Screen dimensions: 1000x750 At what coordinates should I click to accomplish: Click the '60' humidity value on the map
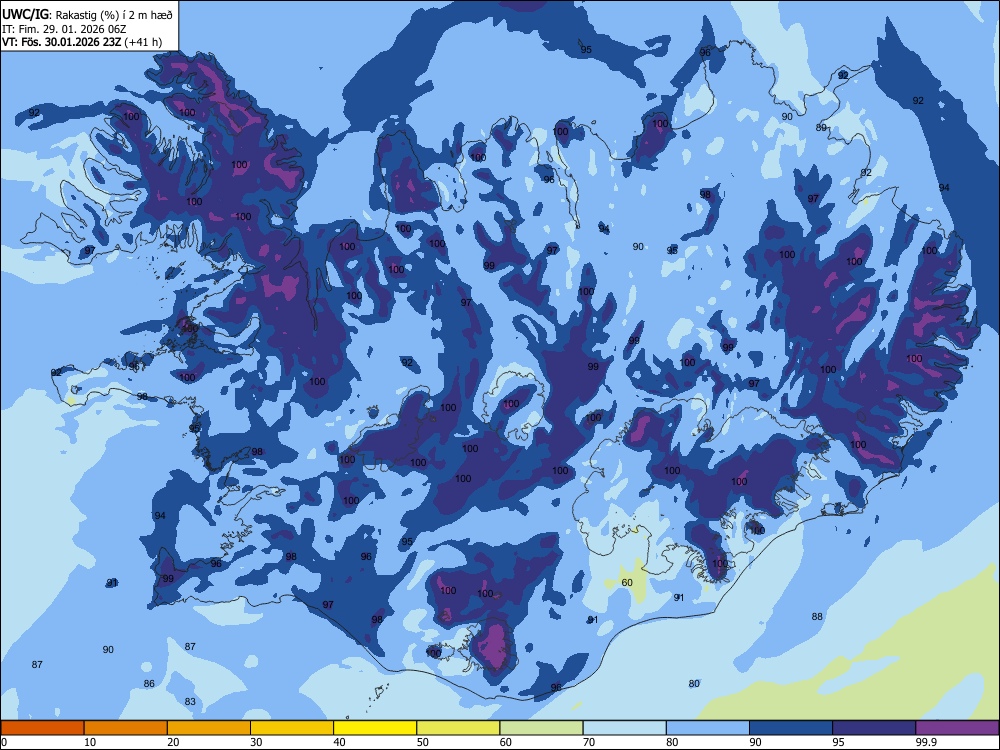pyautogui.click(x=627, y=582)
